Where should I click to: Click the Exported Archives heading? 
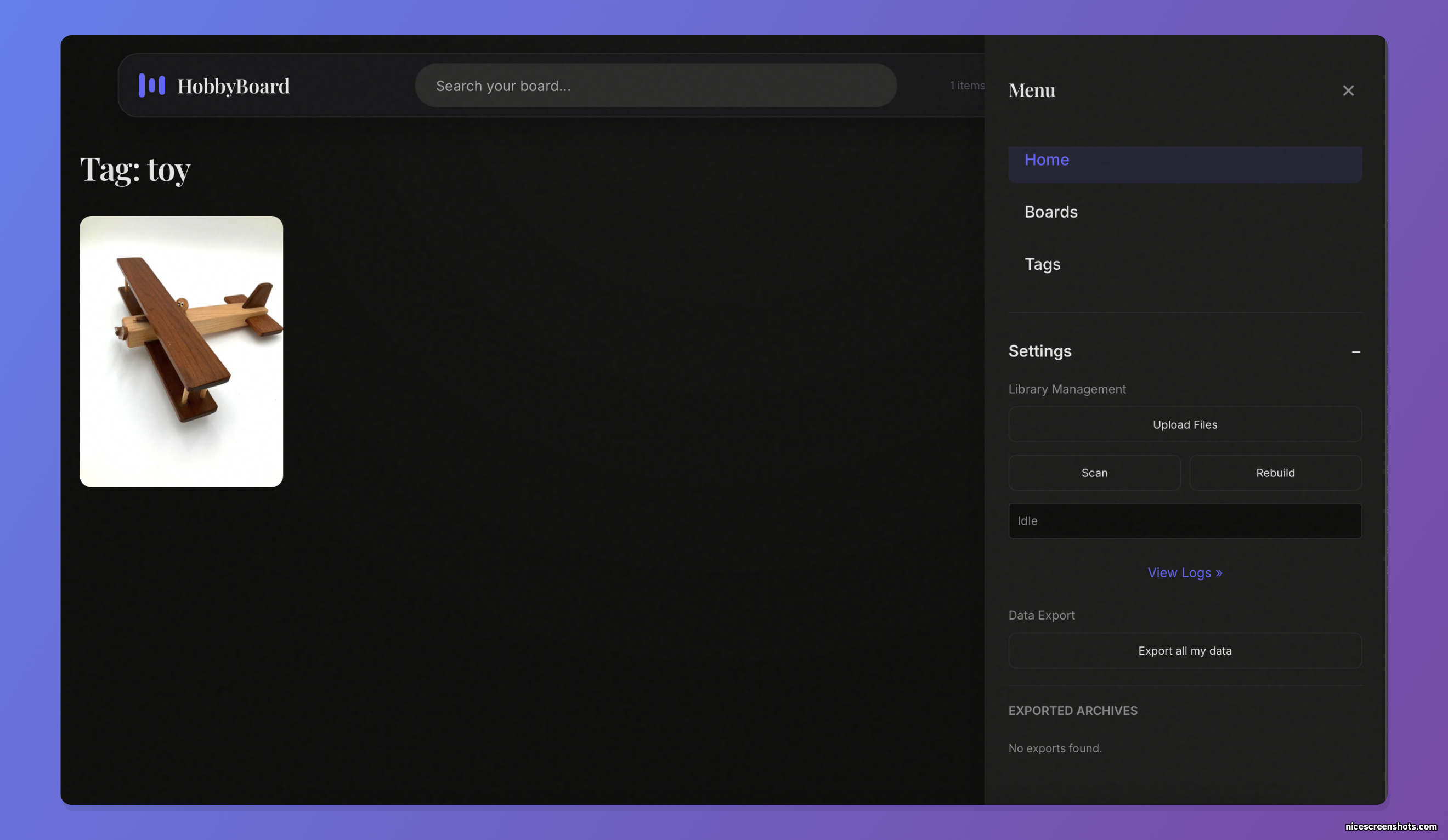(x=1072, y=711)
